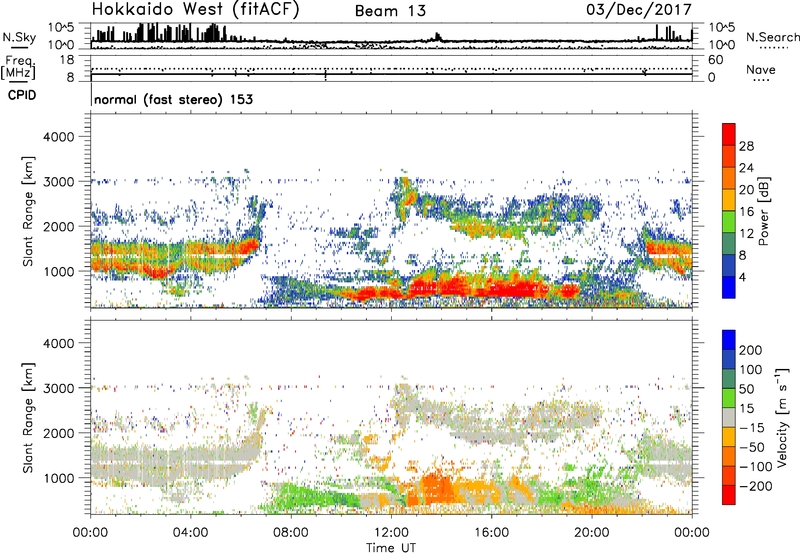This screenshot has width=800, height=554.
Task: Click the "24" label on Power color bar
Action: click(x=746, y=168)
